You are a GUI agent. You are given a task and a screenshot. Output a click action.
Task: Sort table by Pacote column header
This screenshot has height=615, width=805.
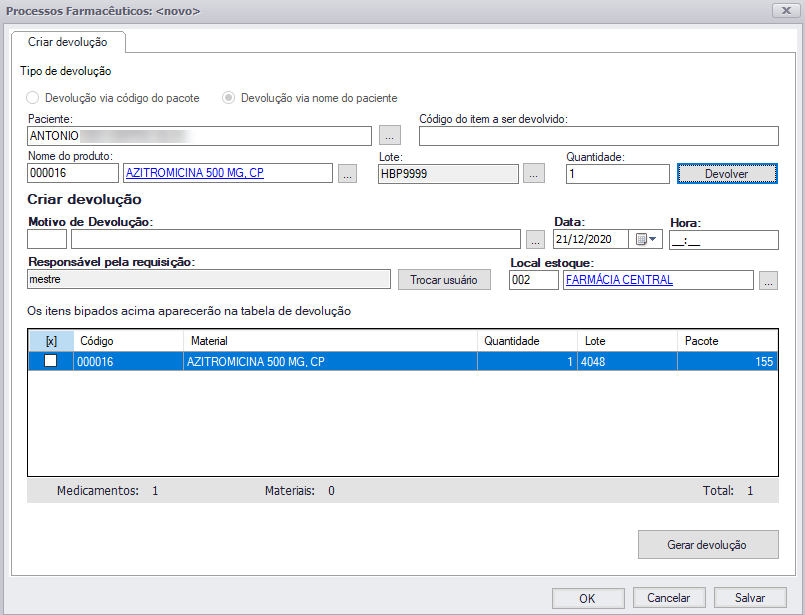727,341
